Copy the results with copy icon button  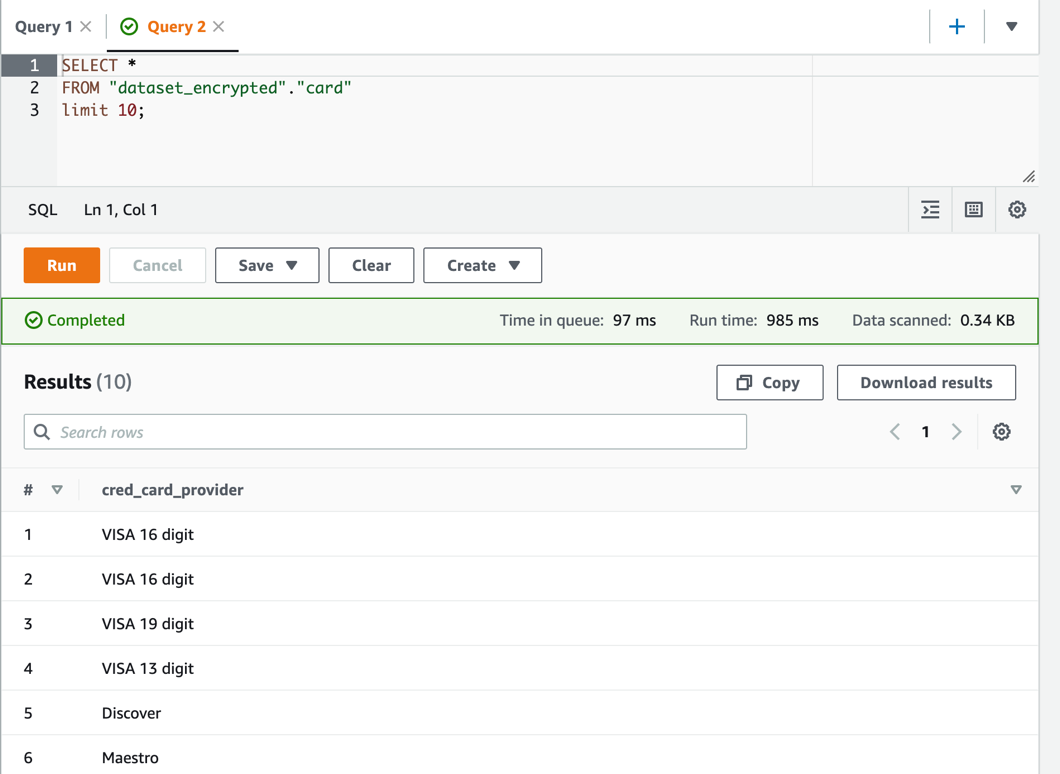point(769,383)
